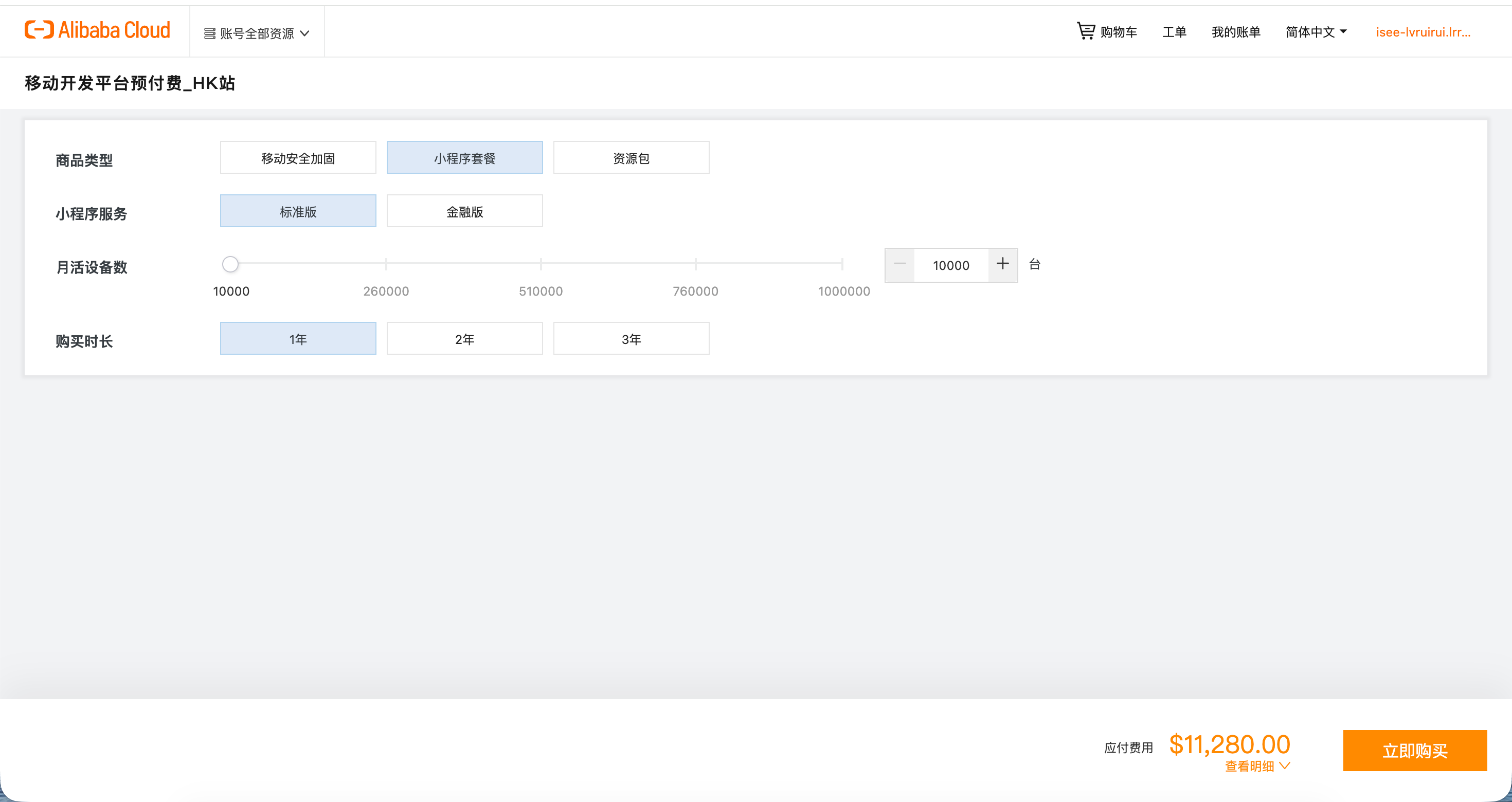Click the 立即购买 button
Viewport: 1512px width, 802px height.
[x=1414, y=751]
